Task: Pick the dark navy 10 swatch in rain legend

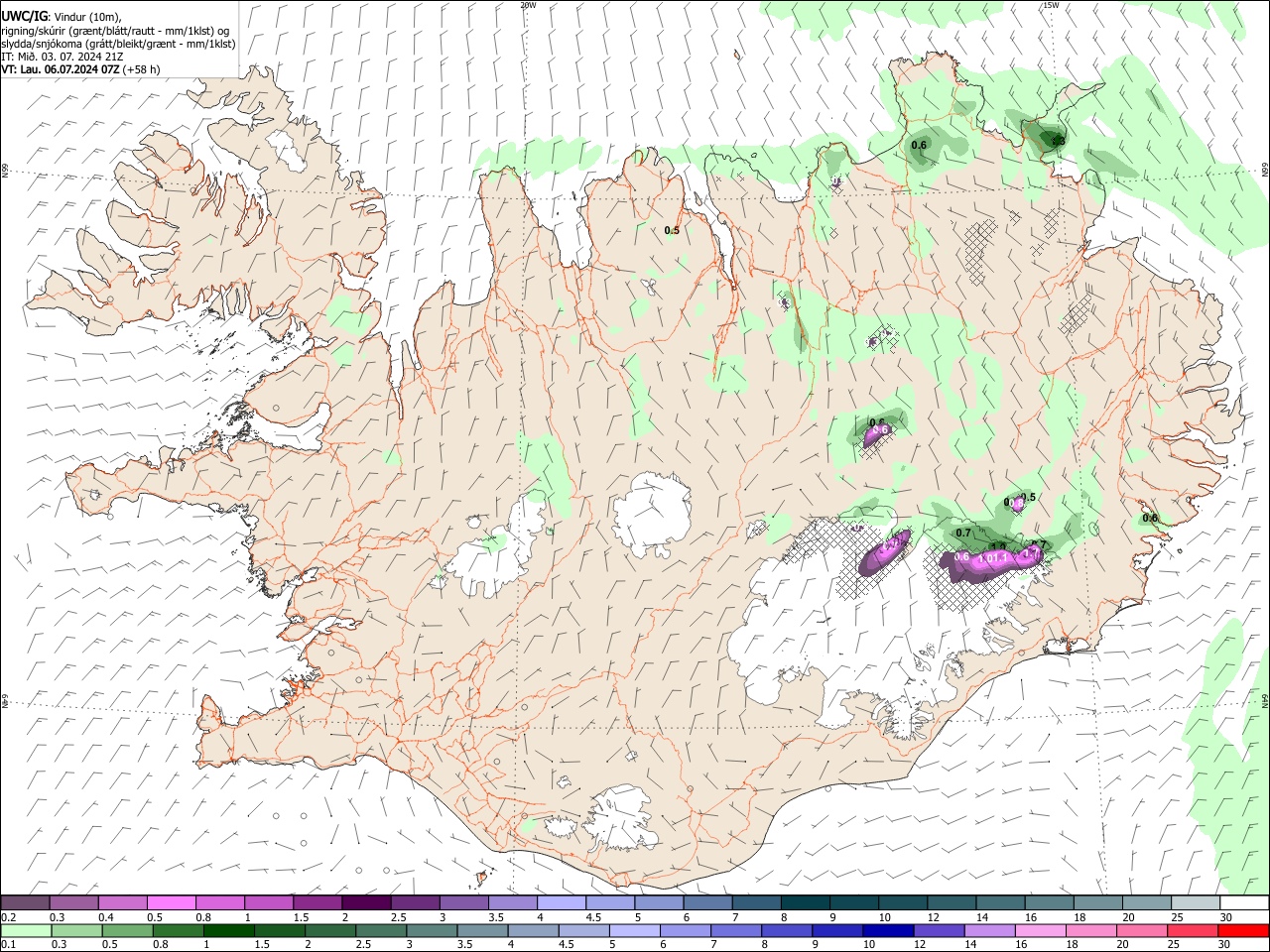Action: (x=888, y=931)
